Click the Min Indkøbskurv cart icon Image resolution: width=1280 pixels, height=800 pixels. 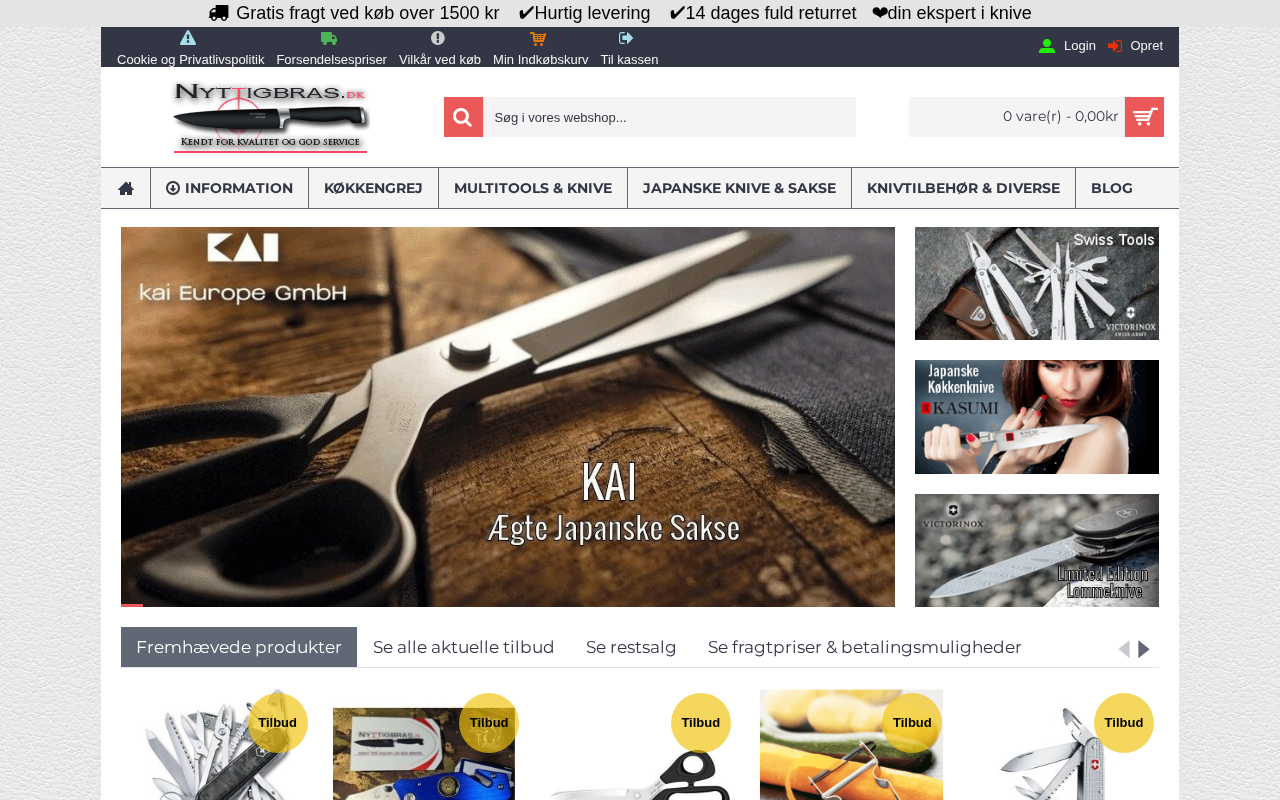[x=538, y=38]
